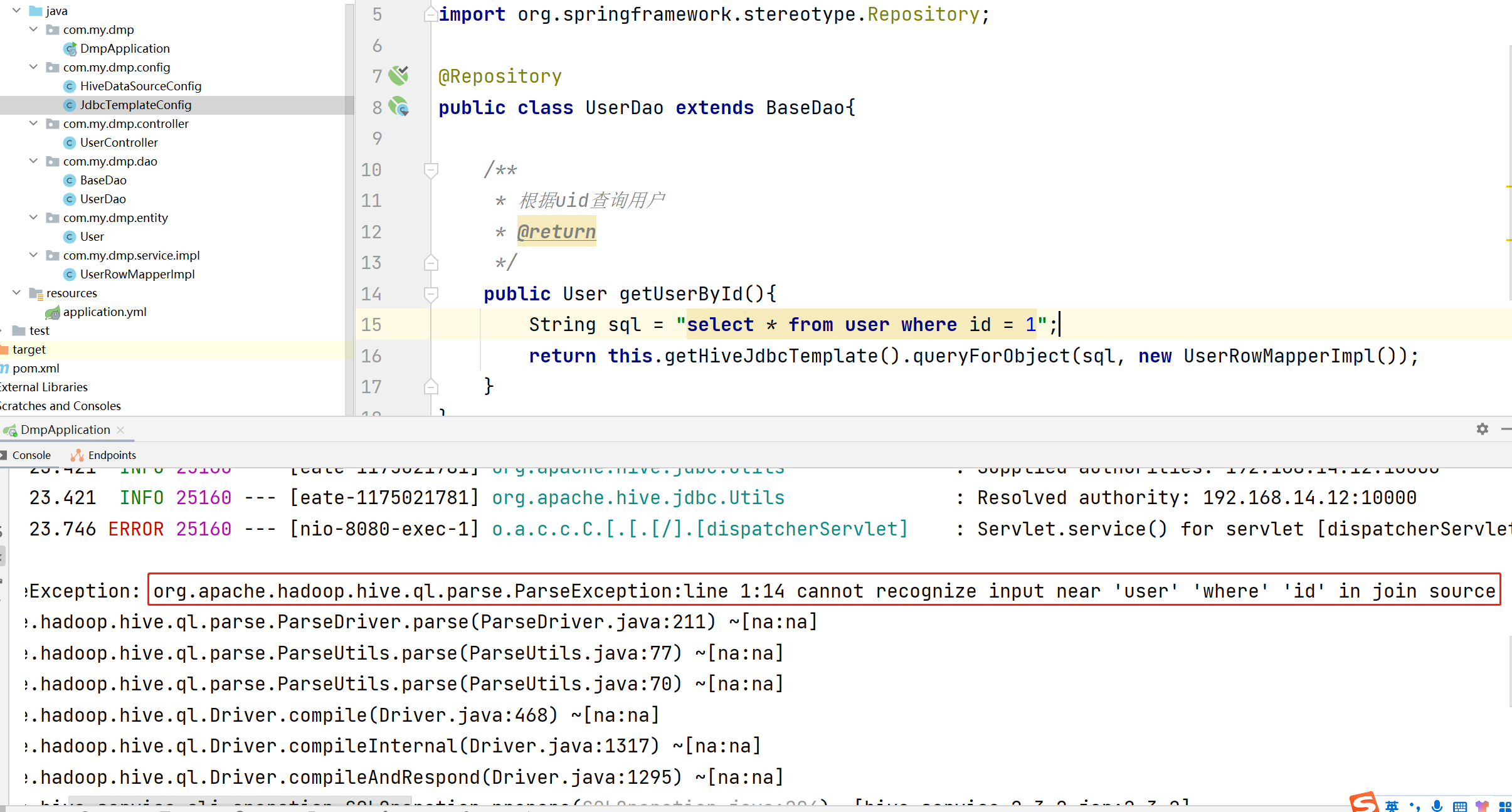The width and height of the screenshot is (1512, 812).
Task: Click the UserDao class icon in tree
Action: point(70,199)
